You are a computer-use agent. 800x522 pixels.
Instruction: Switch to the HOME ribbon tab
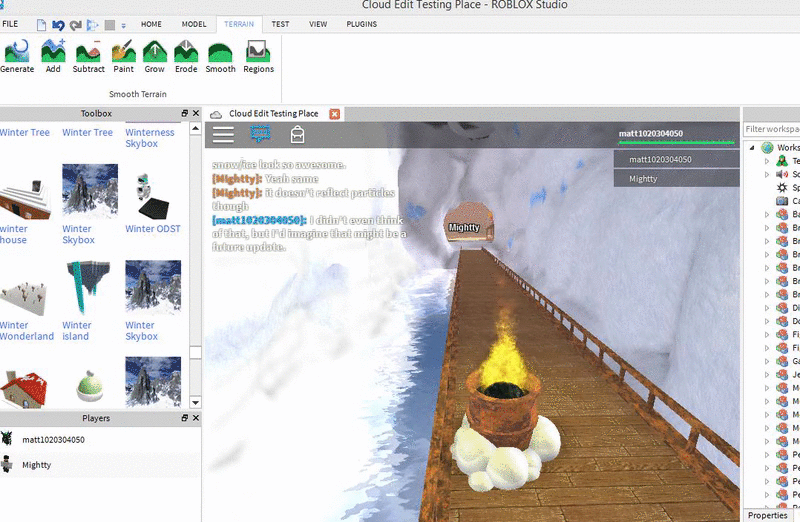point(151,24)
